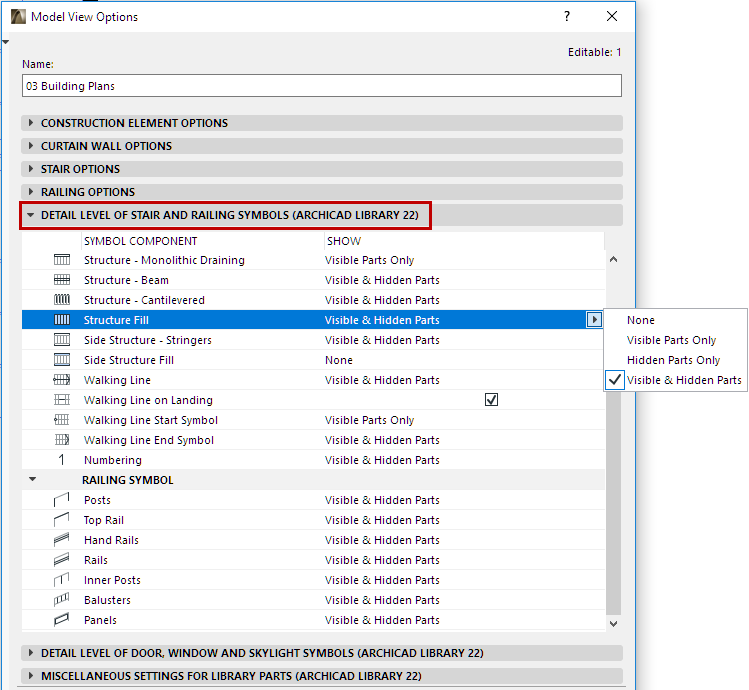Select the Structure - Cantilevered row
Screen dimensions: 749x690
coord(313,300)
